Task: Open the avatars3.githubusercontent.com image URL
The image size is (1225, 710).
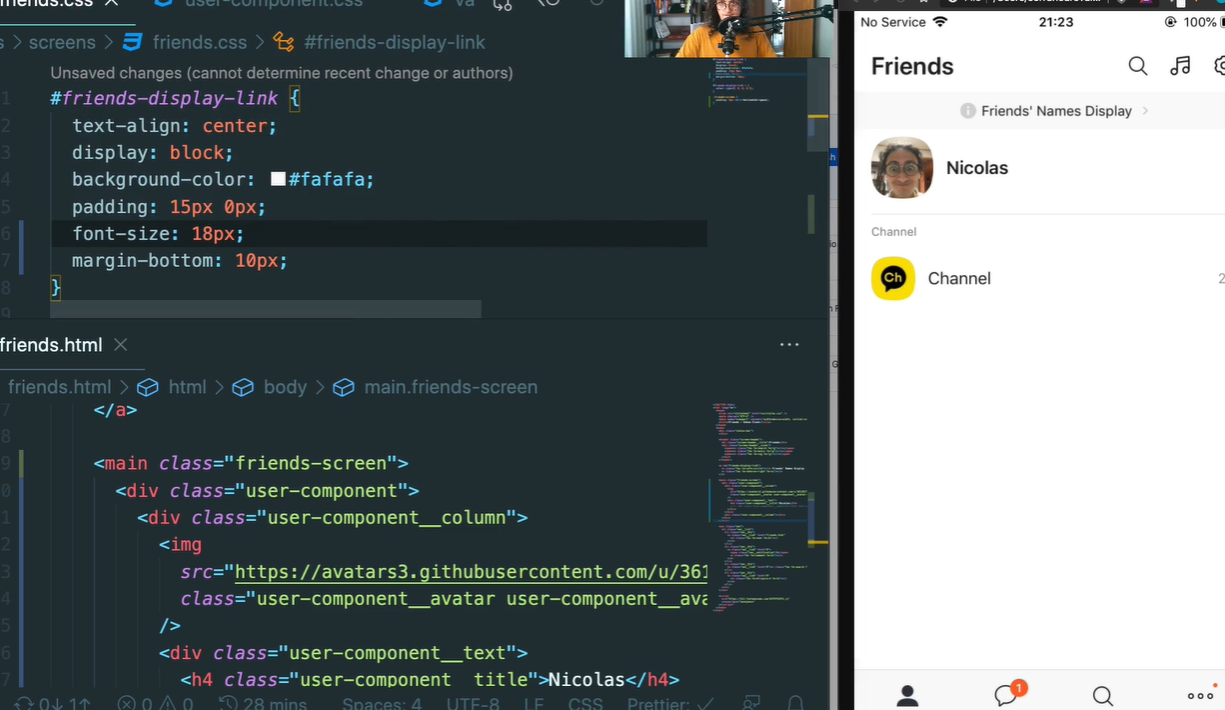Action: [x=471, y=572]
